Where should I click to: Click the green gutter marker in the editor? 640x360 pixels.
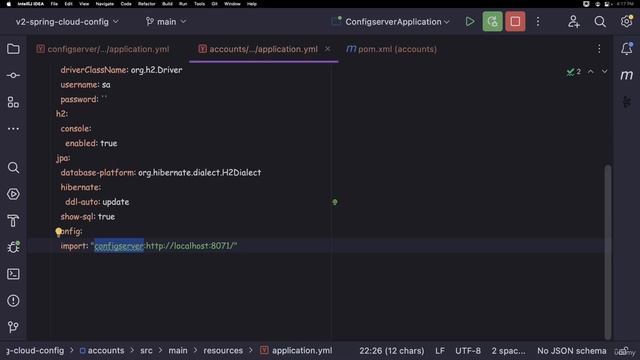pos(335,202)
